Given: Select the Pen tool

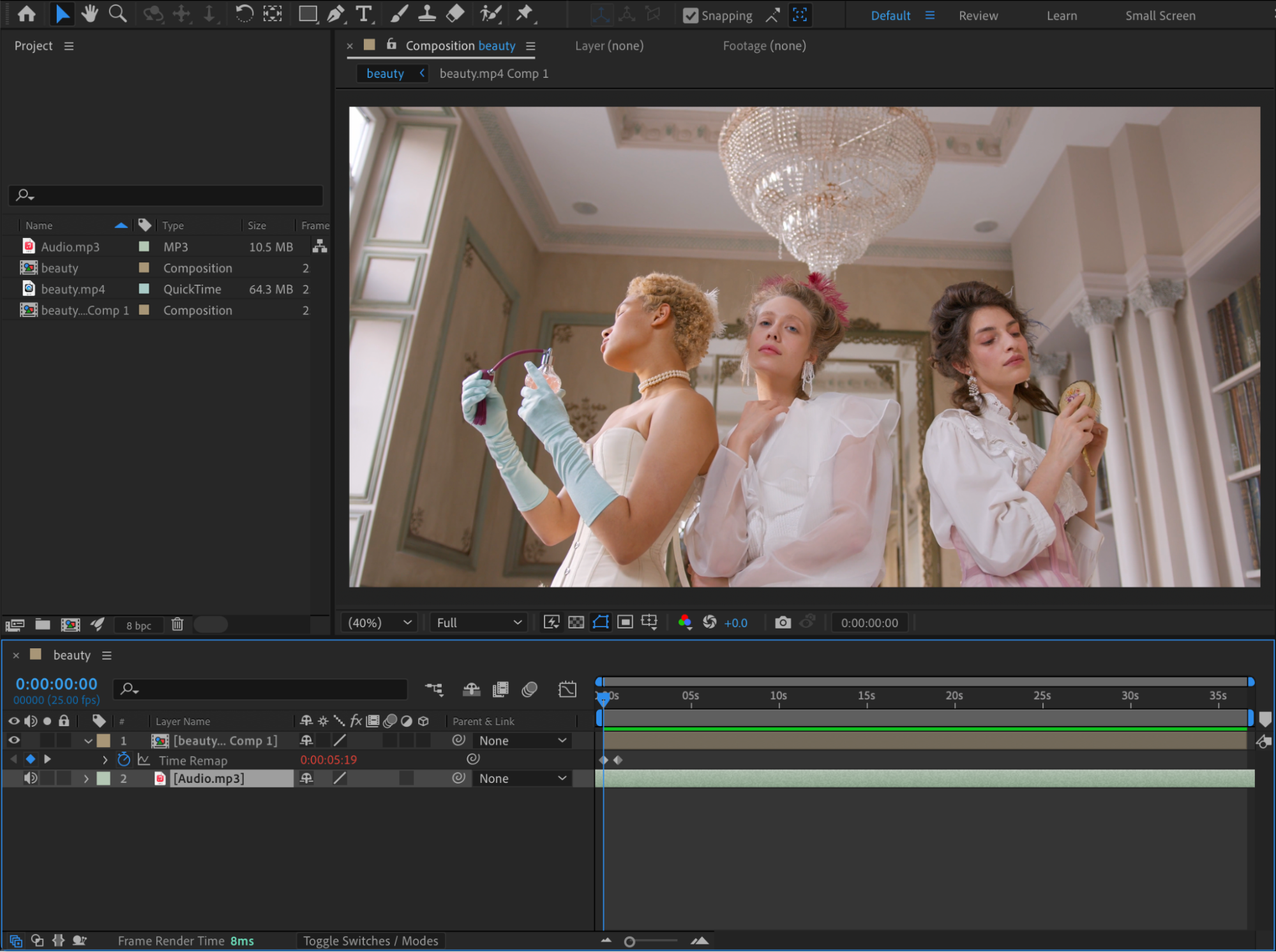Looking at the screenshot, I should (335, 14).
